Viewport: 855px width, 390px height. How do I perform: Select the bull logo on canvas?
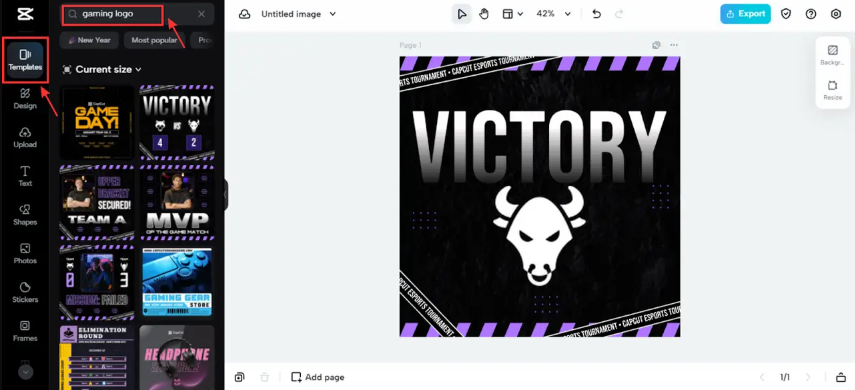pos(539,235)
